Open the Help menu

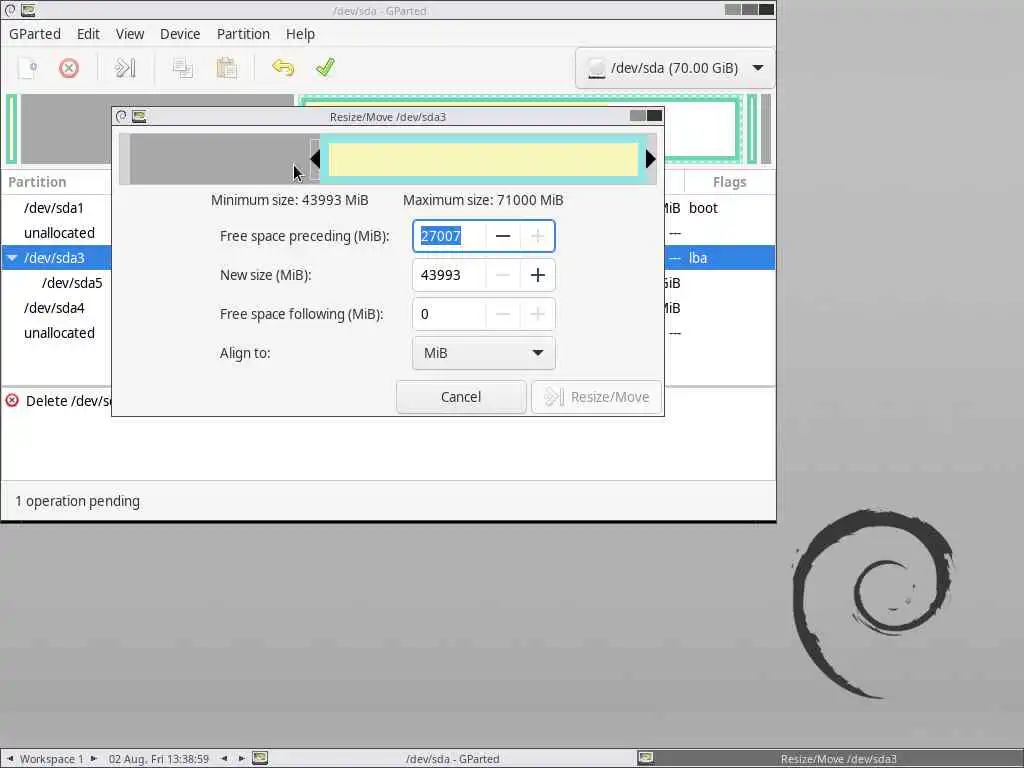pyautogui.click(x=300, y=34)
